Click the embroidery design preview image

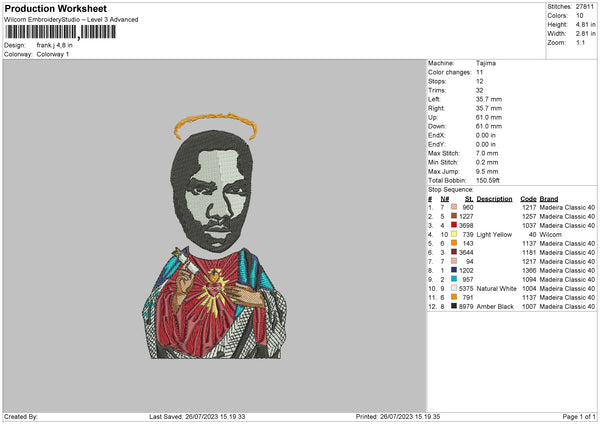(x=212, y=239)
